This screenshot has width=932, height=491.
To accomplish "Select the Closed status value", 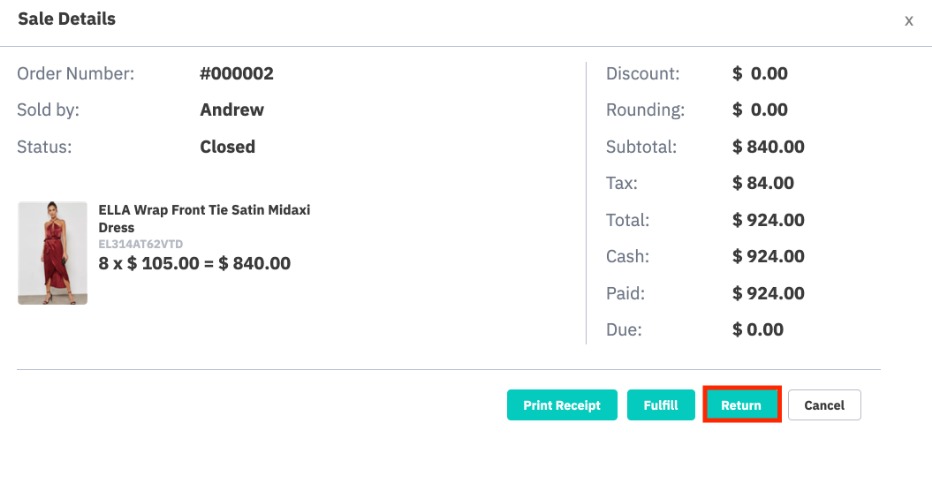I will (227, 146).
